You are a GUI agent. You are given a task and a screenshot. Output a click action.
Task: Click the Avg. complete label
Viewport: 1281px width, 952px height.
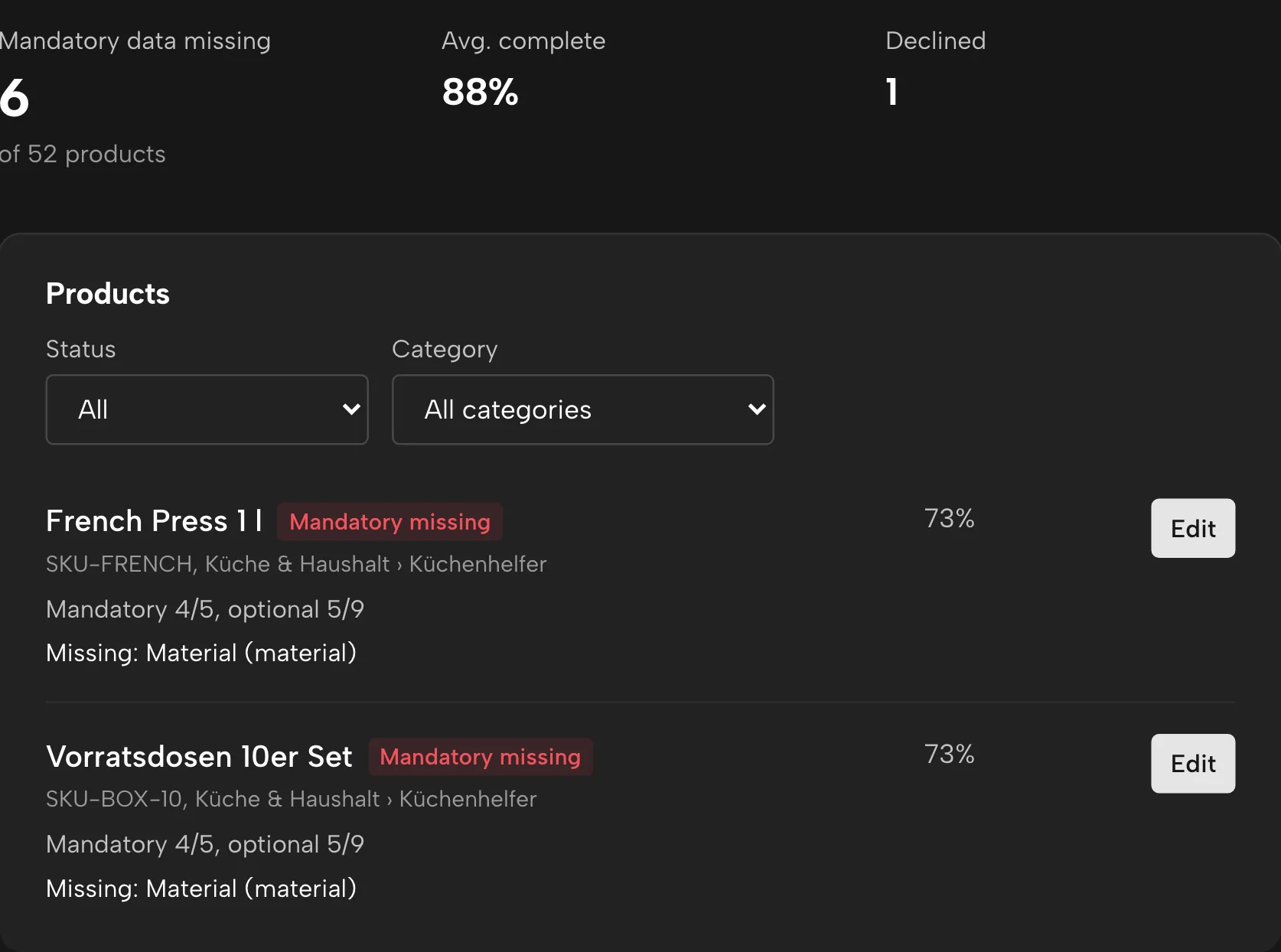[523, 41]
